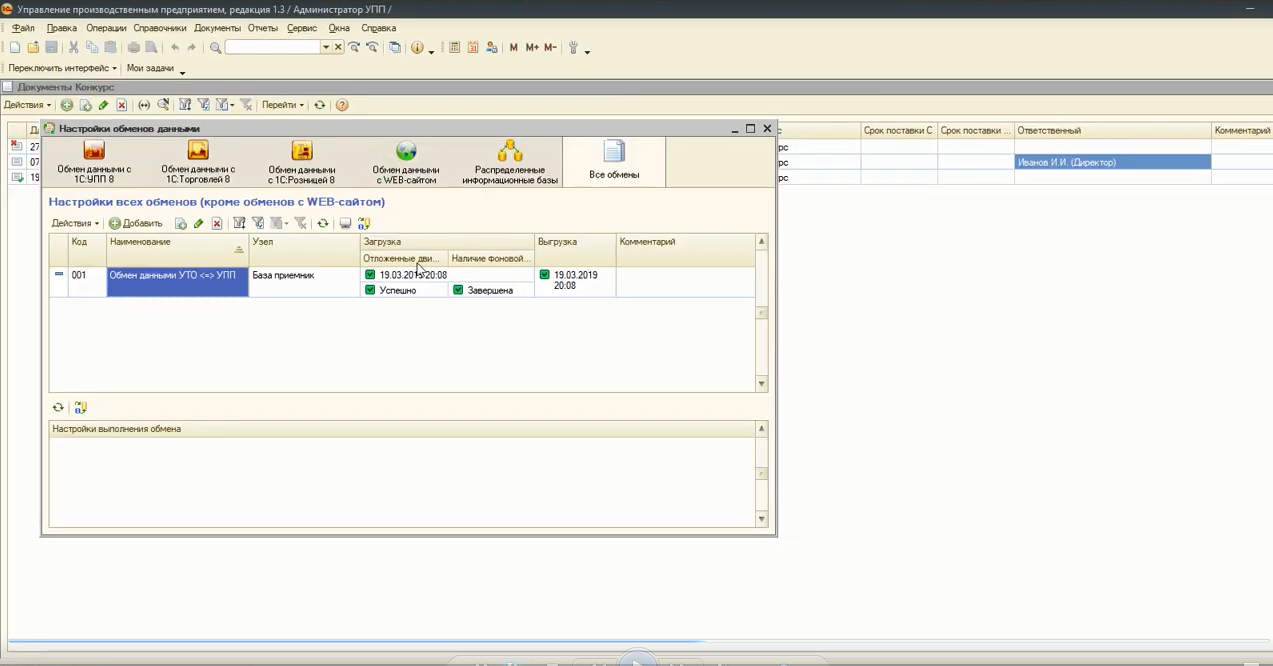Toggle the 'Успешно' status checkbox

click(x=371, y=290)
